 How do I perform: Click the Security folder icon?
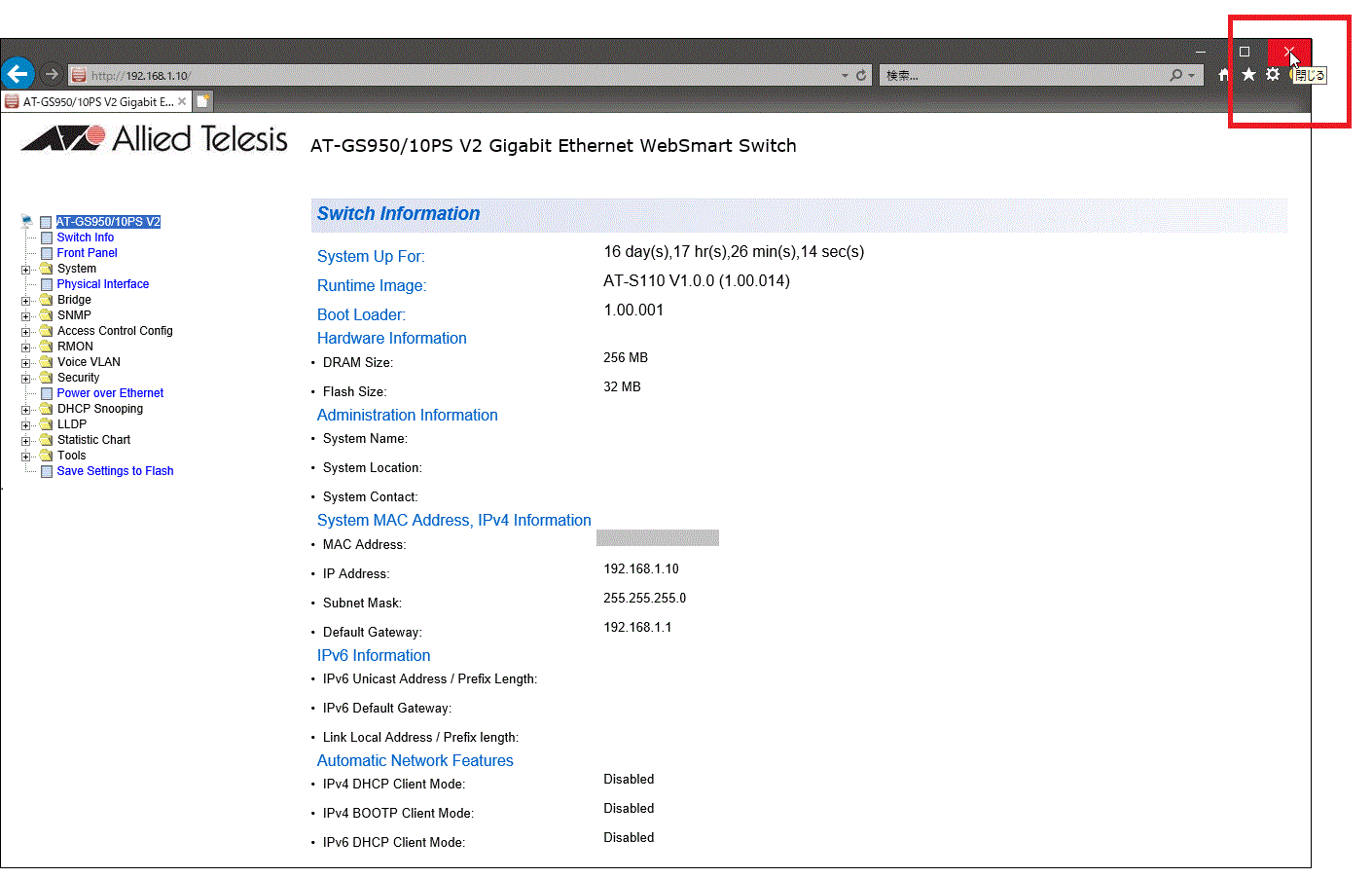pos(46,378)
